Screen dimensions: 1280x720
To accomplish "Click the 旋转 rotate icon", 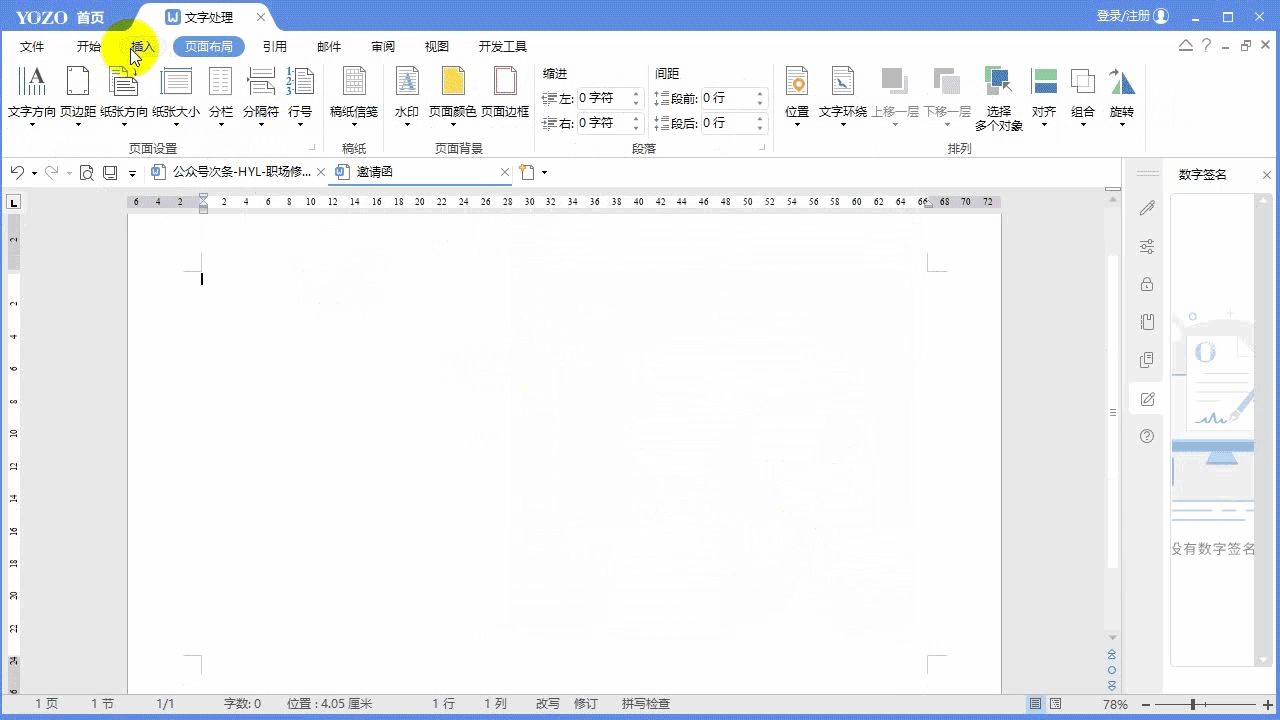I will [1122, 82].
